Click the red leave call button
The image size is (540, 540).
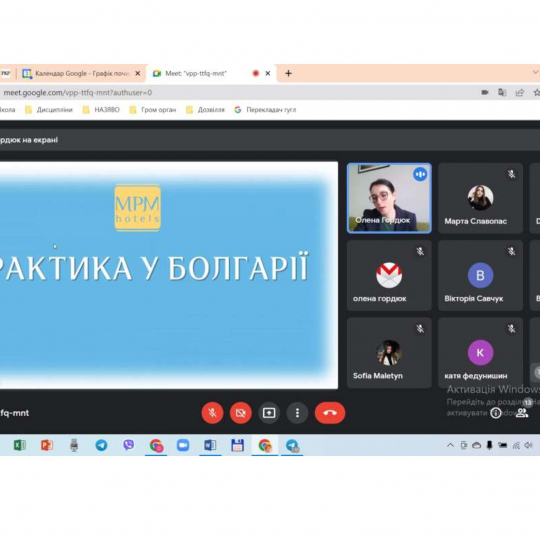click(x=330, y=413)
